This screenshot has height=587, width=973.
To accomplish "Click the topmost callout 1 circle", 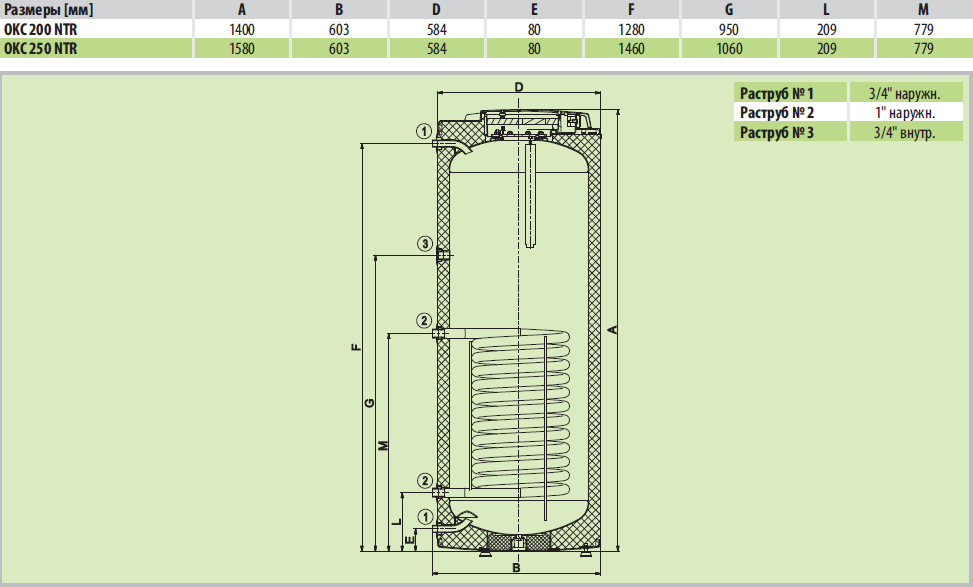I will click(x=425, y=131).
